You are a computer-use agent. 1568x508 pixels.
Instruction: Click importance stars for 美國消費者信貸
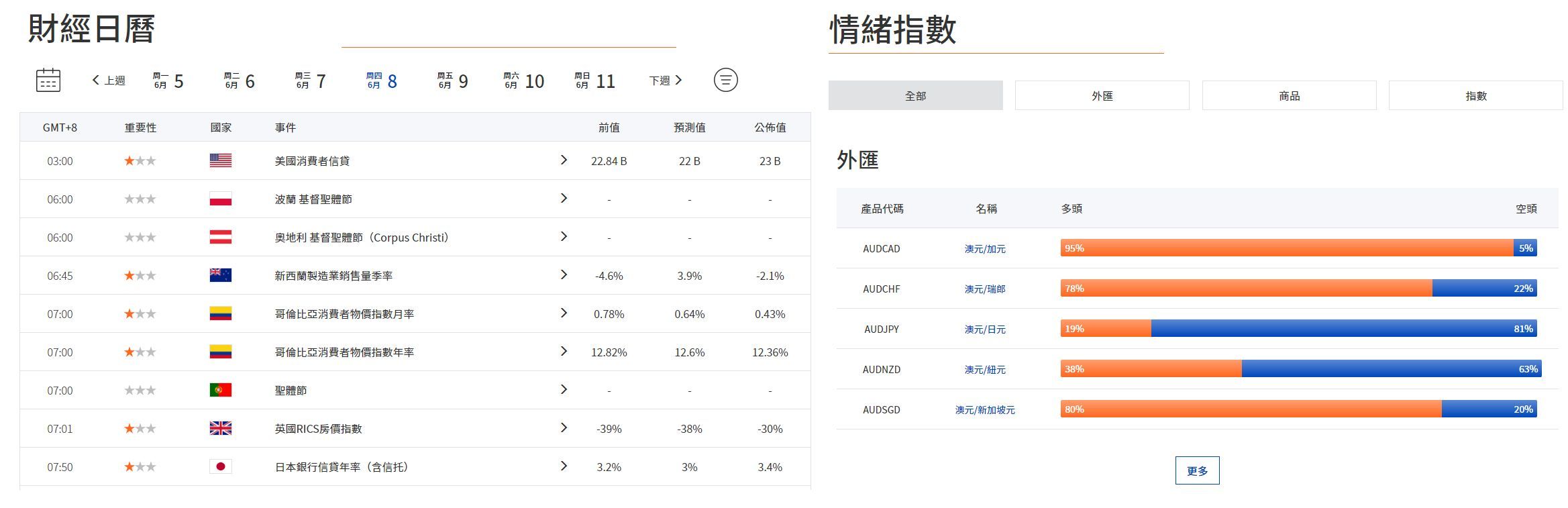coord(140,160)
